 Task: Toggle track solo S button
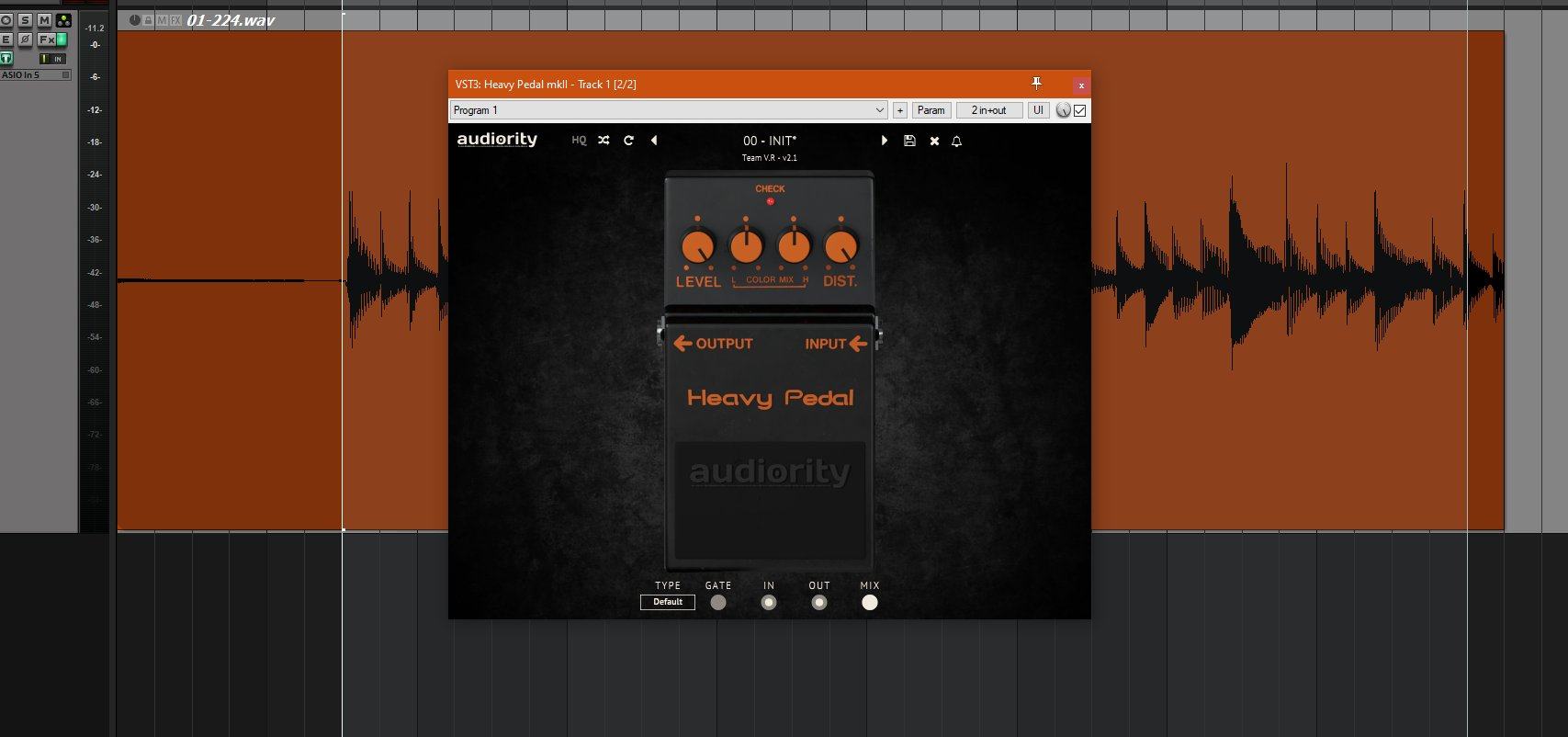pos(25,20)
